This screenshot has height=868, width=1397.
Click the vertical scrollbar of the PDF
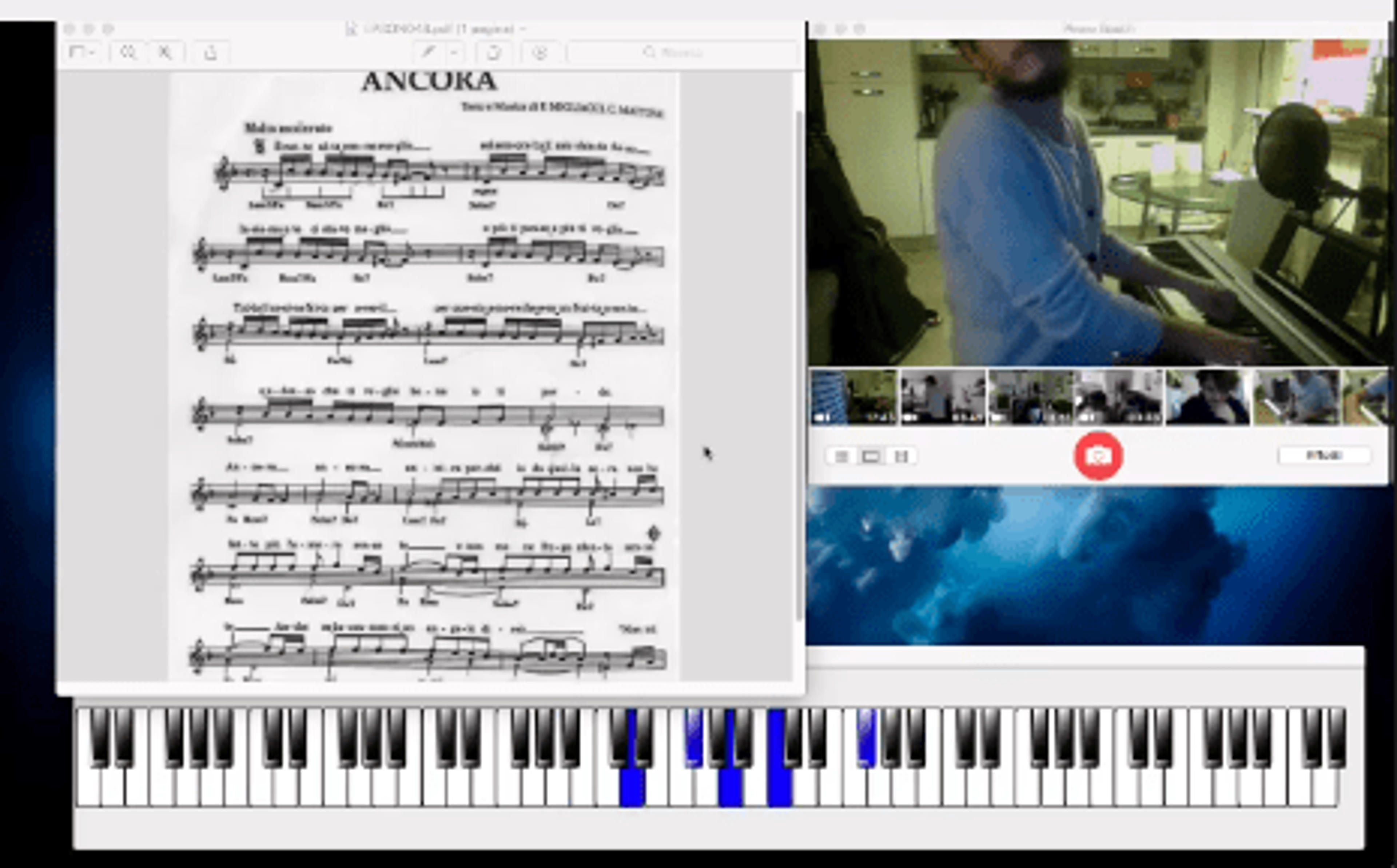pyautogui.click(x=799, y=364)
